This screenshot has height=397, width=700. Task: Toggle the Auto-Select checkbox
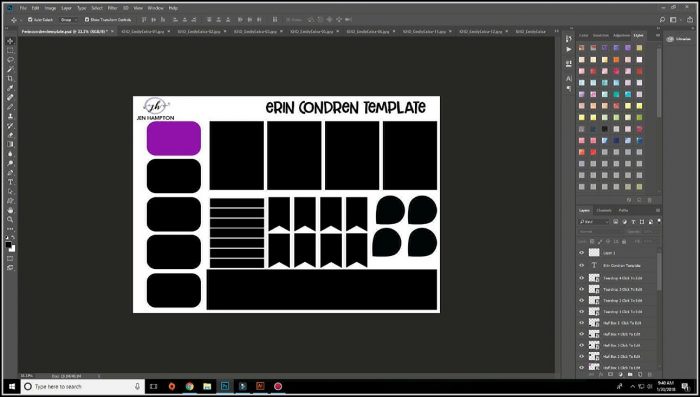point(30,20)
